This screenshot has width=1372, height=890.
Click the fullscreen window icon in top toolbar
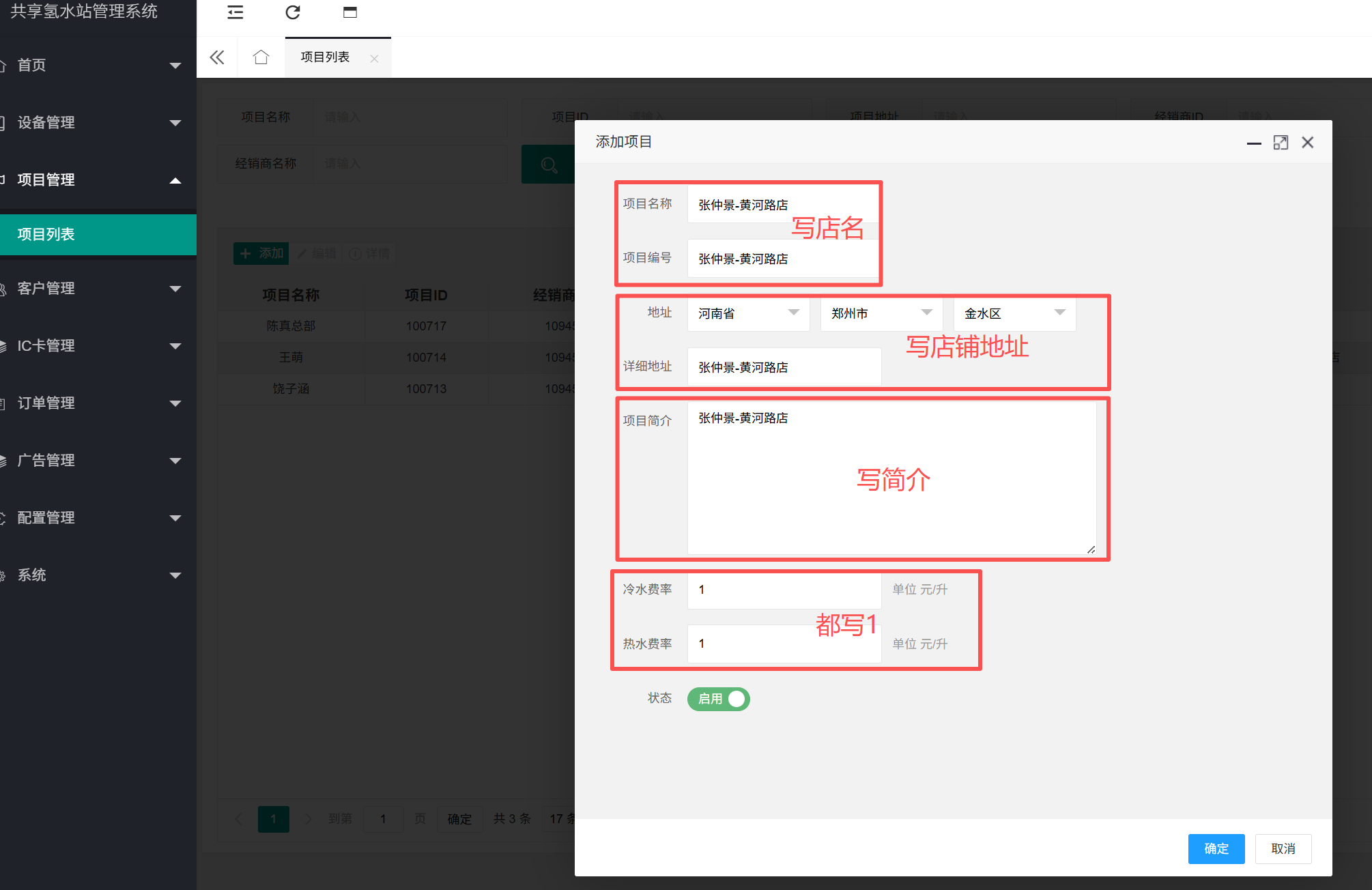[x=350, y=12]
